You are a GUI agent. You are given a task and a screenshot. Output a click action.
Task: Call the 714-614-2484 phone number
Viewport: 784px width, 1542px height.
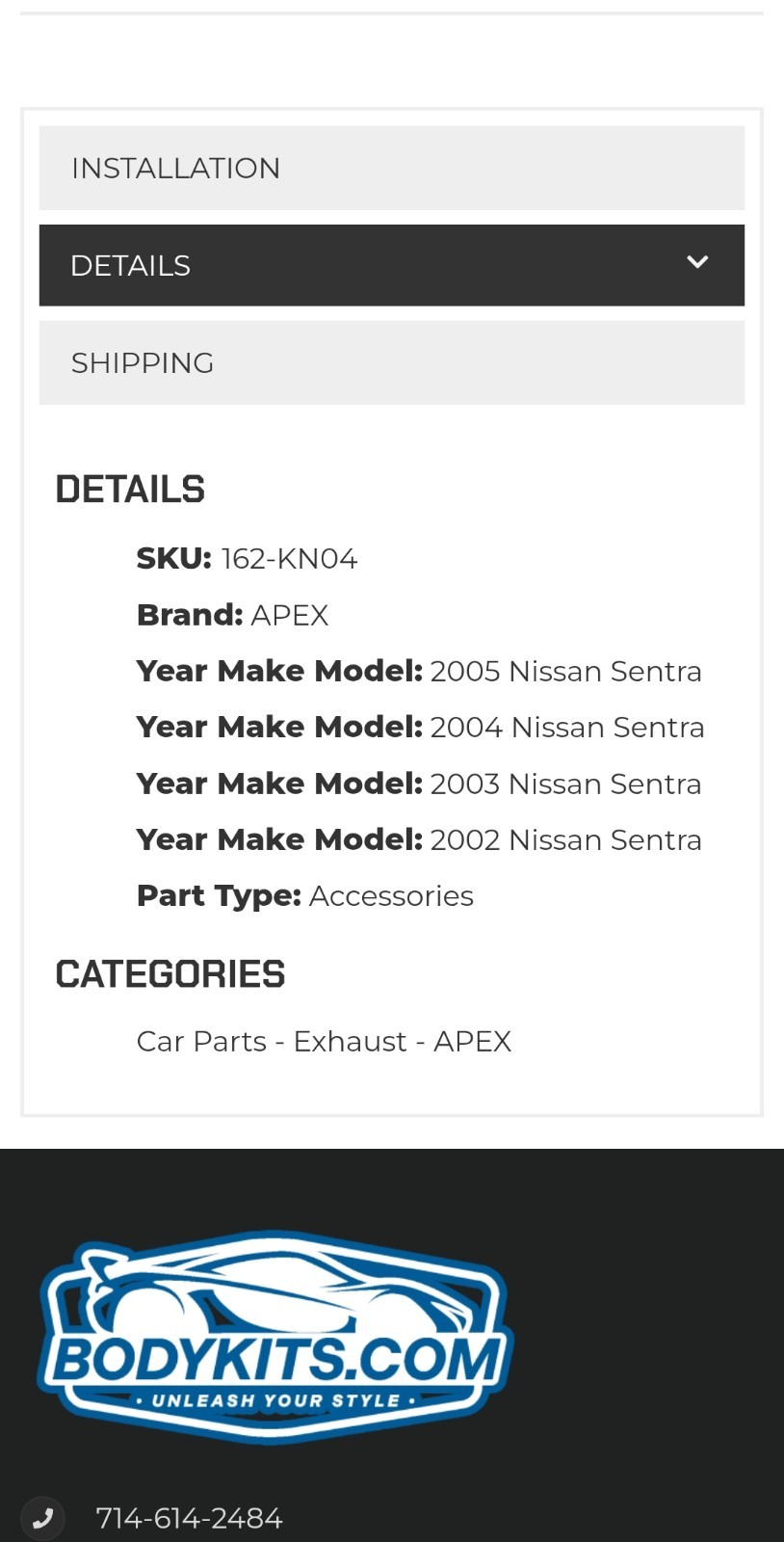(189, 1518)
